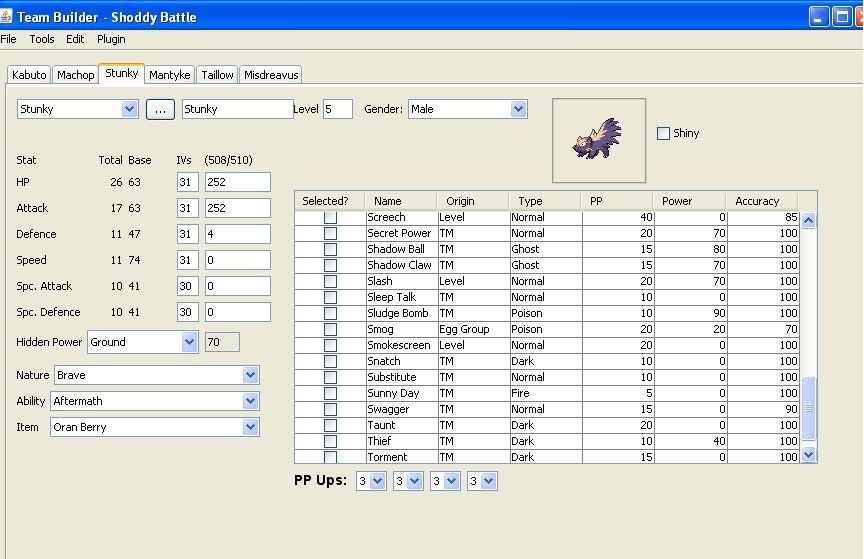The image size is (864, 559).
Task: Open the Hidden Power type dropdown
Action: 190,342
